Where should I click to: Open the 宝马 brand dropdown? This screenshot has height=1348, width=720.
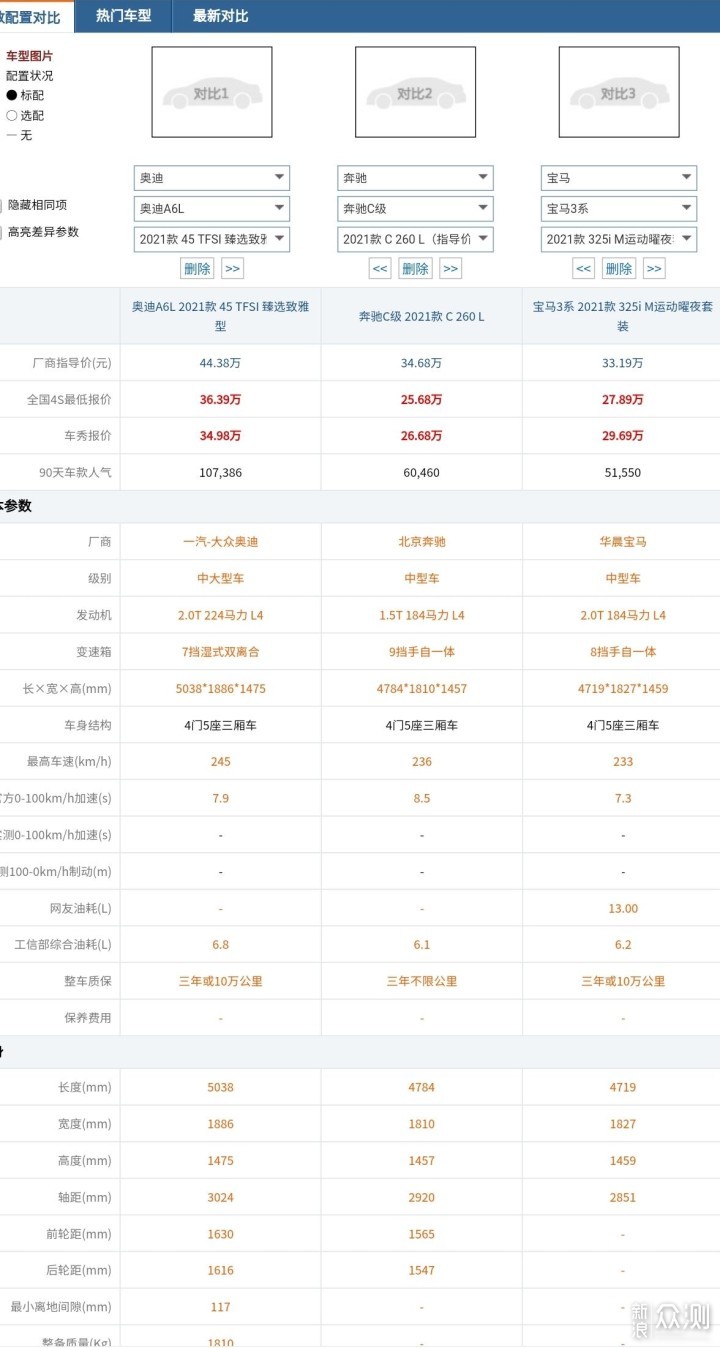point(619,178)
